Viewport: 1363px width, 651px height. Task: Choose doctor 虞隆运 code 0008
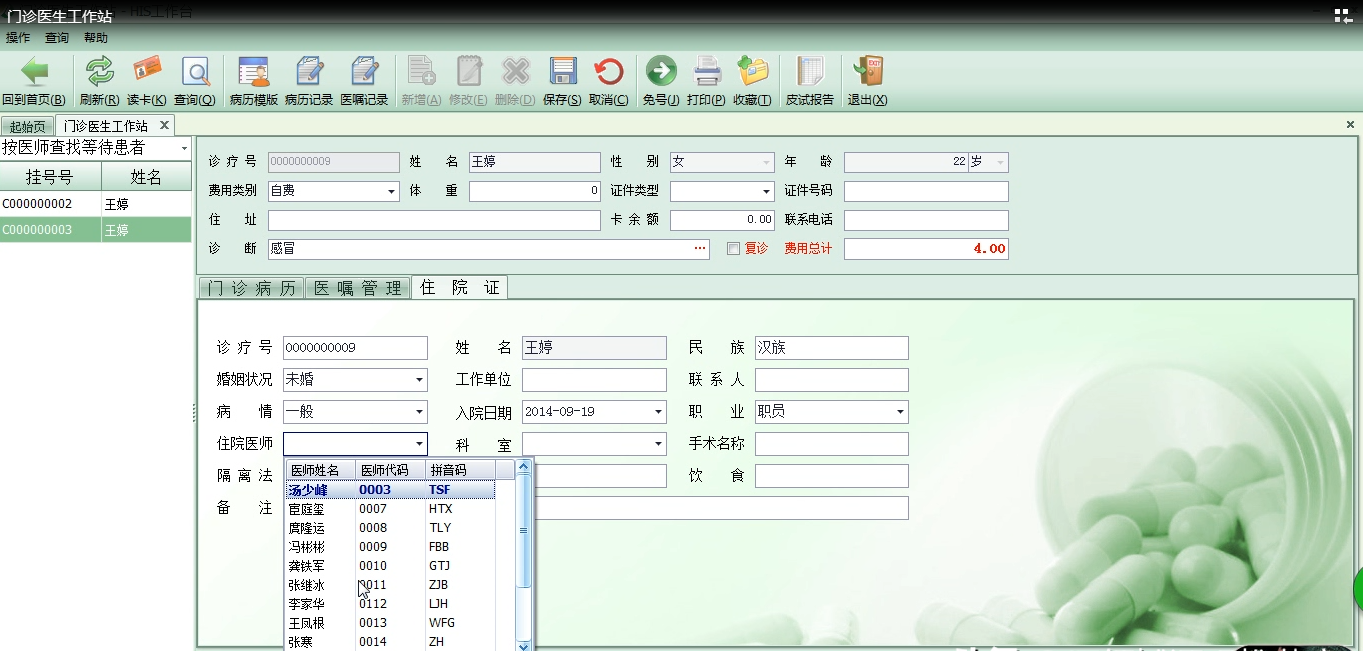pyautogui.click(x=390, y=528)
